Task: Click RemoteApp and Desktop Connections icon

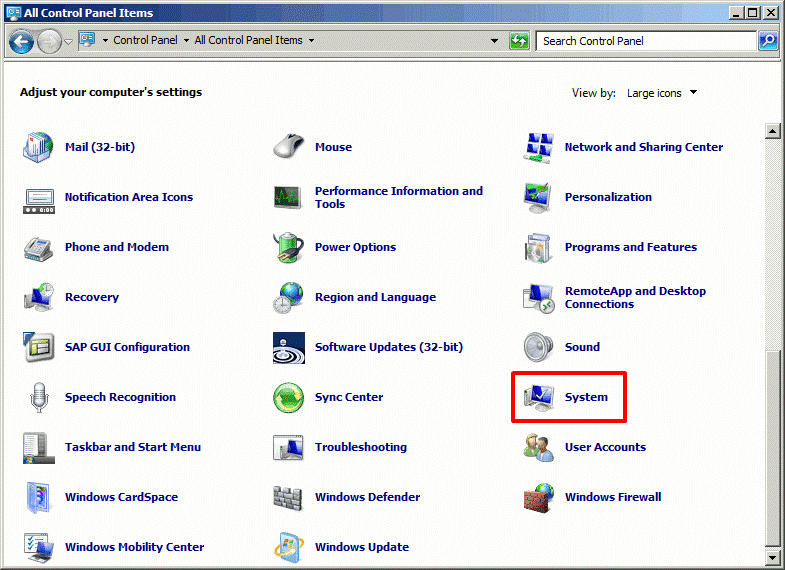Action: click(x=539, y=298)
